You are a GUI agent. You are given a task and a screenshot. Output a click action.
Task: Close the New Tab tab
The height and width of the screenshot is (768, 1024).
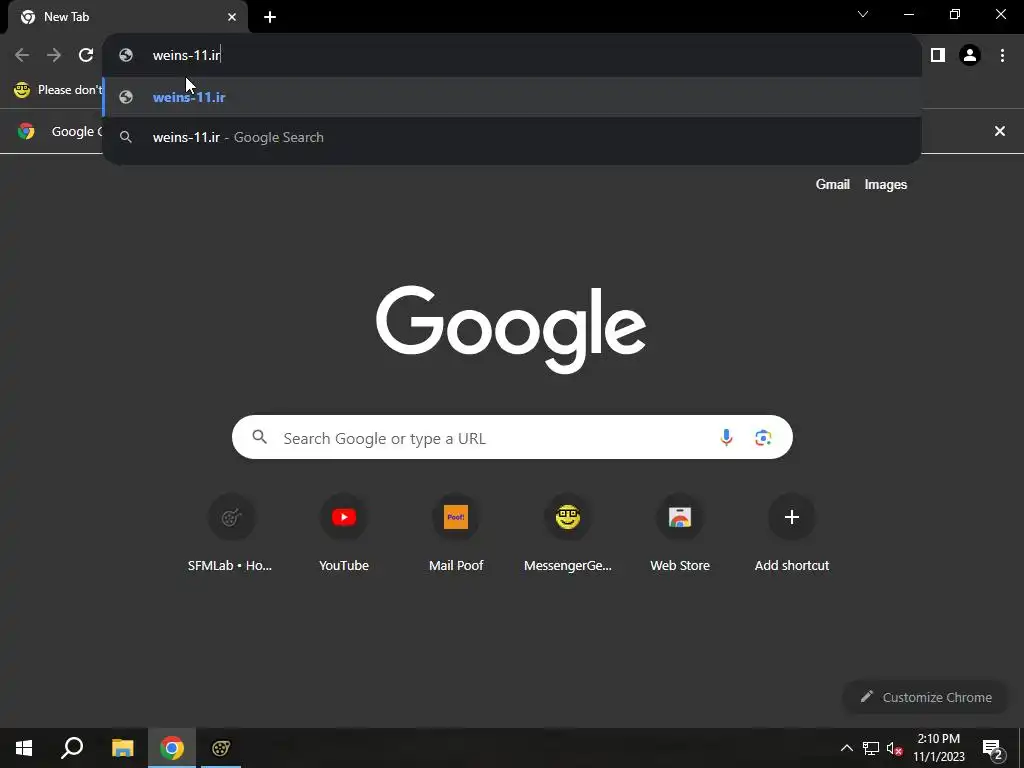(232, 17)
